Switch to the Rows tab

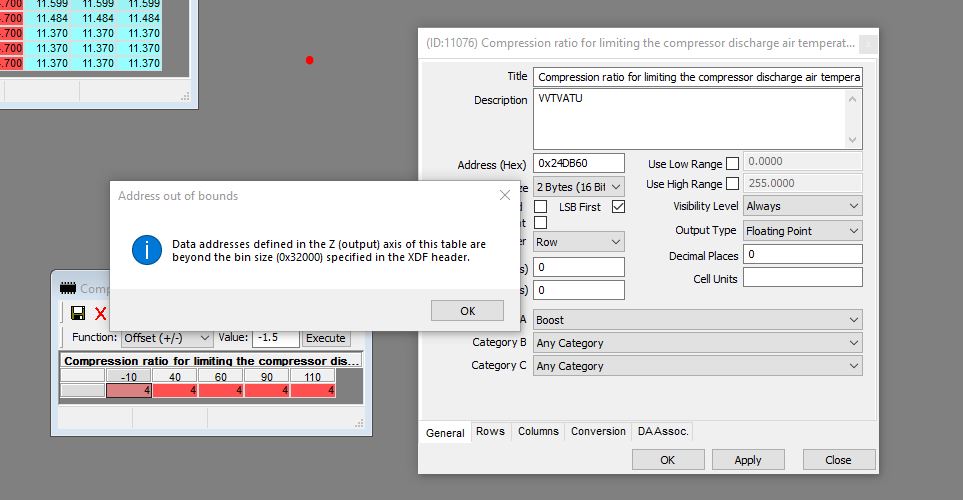490,432
